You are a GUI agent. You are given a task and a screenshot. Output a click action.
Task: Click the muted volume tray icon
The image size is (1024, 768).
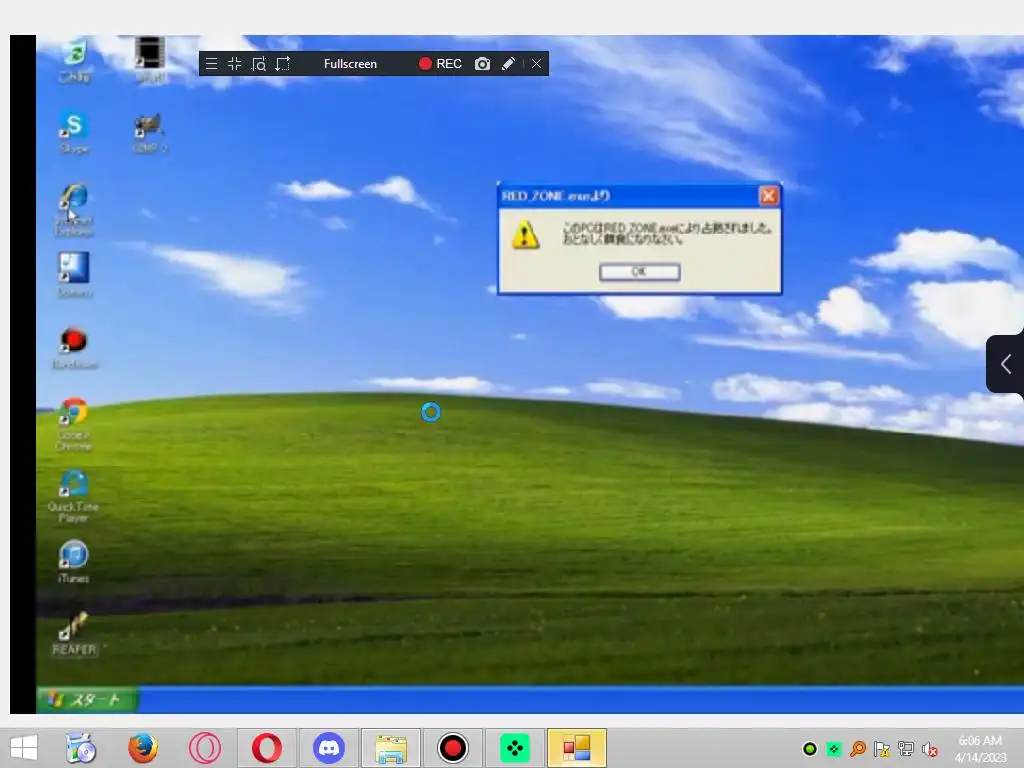click(930, 749)
